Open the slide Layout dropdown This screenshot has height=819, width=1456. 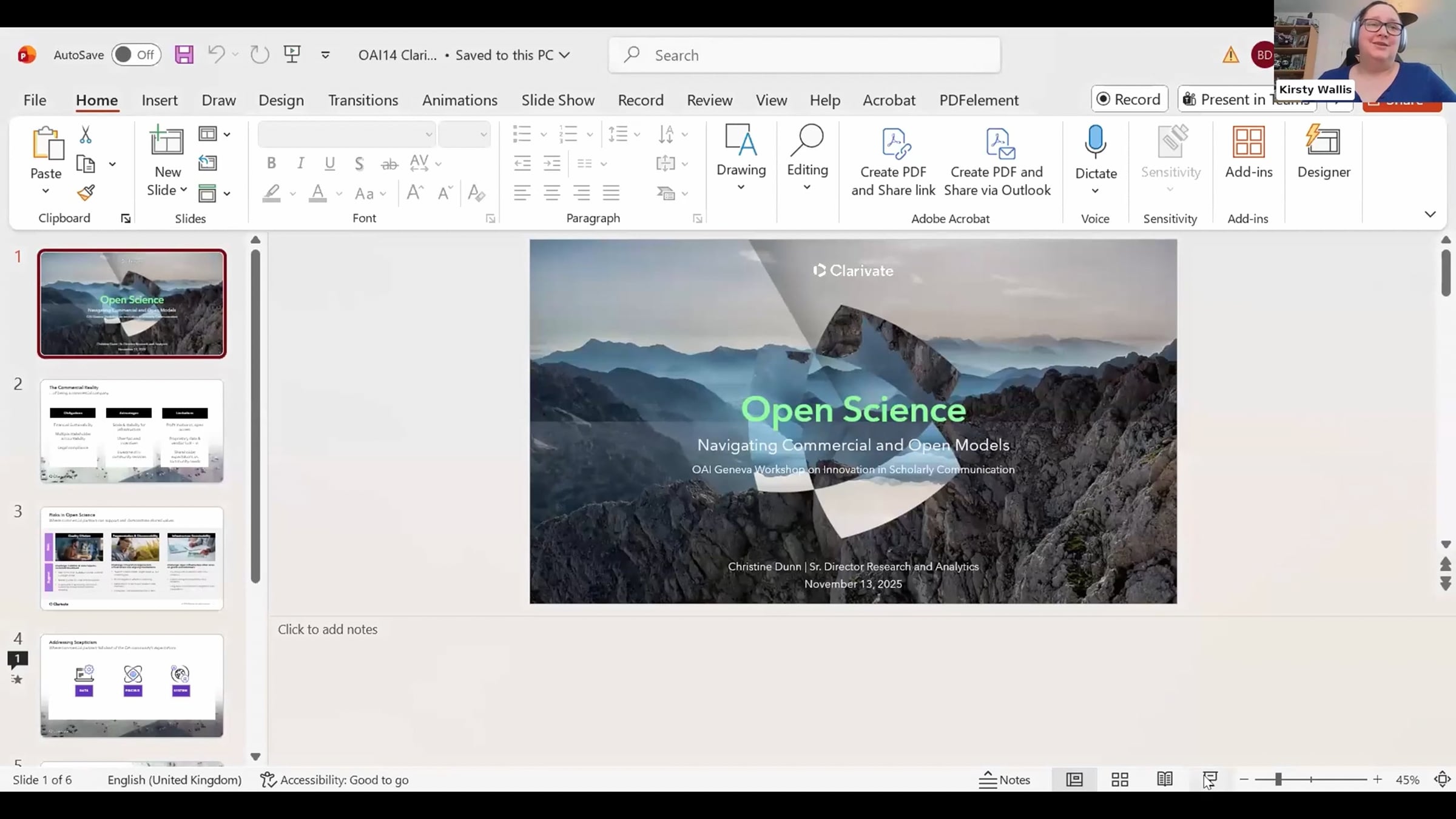tap(214, 134)
